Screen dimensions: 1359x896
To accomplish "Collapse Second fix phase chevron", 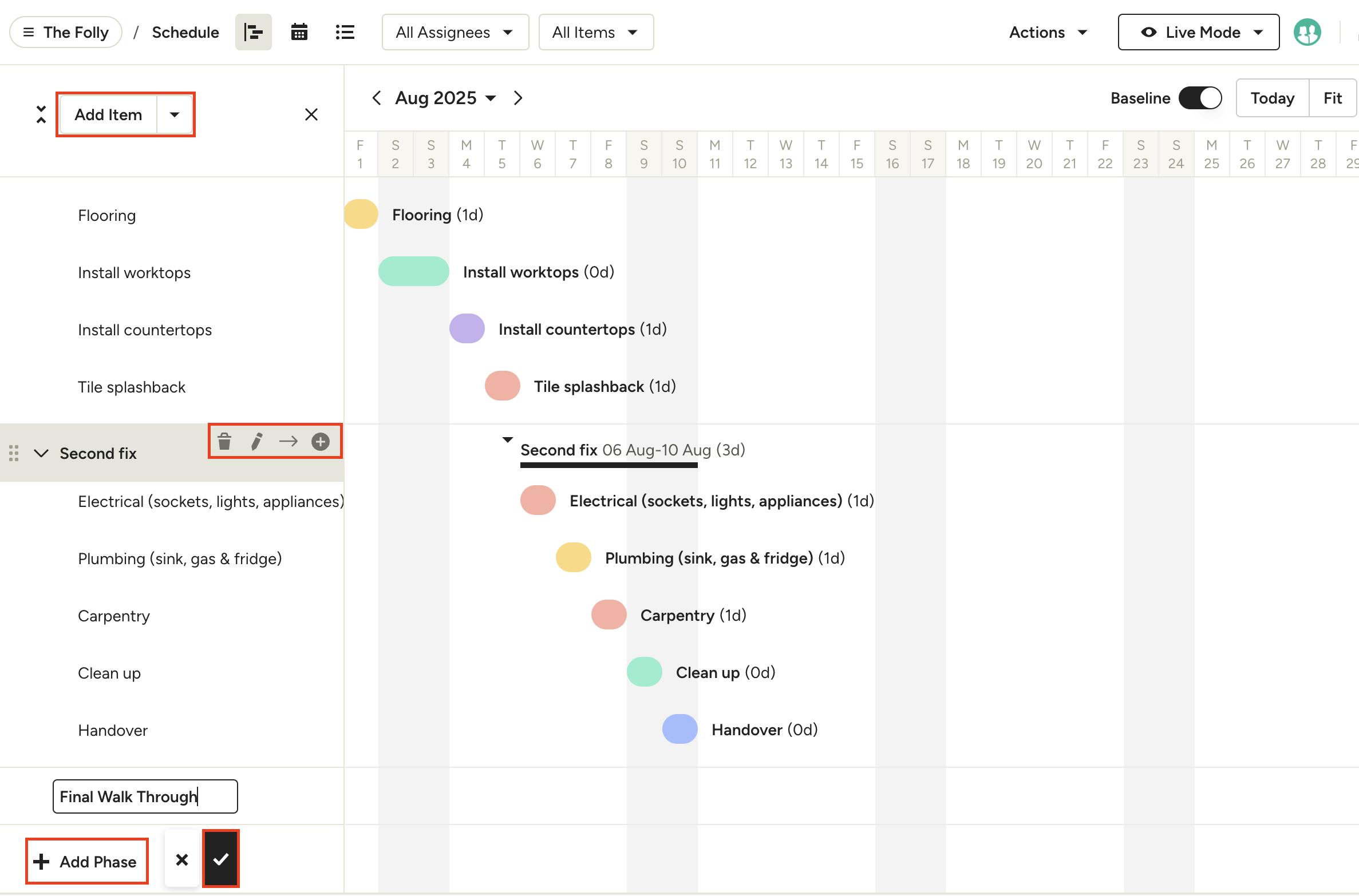I will click(41, 453).
